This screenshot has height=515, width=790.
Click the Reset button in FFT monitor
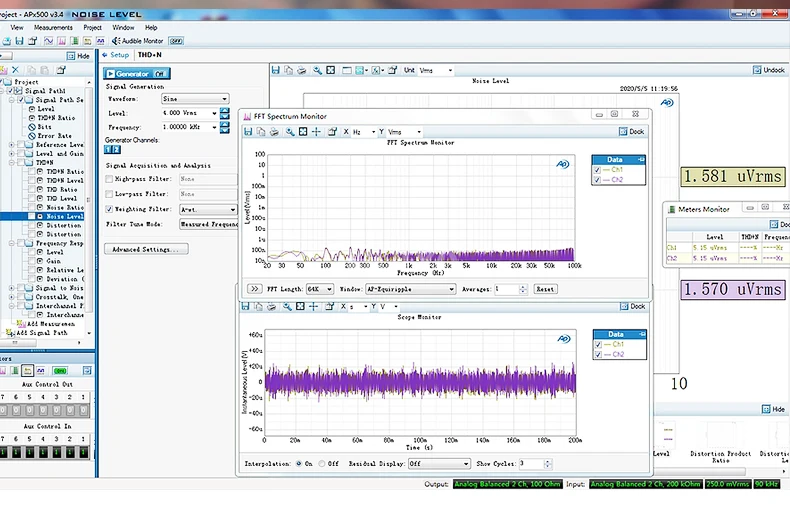point(545,289)
